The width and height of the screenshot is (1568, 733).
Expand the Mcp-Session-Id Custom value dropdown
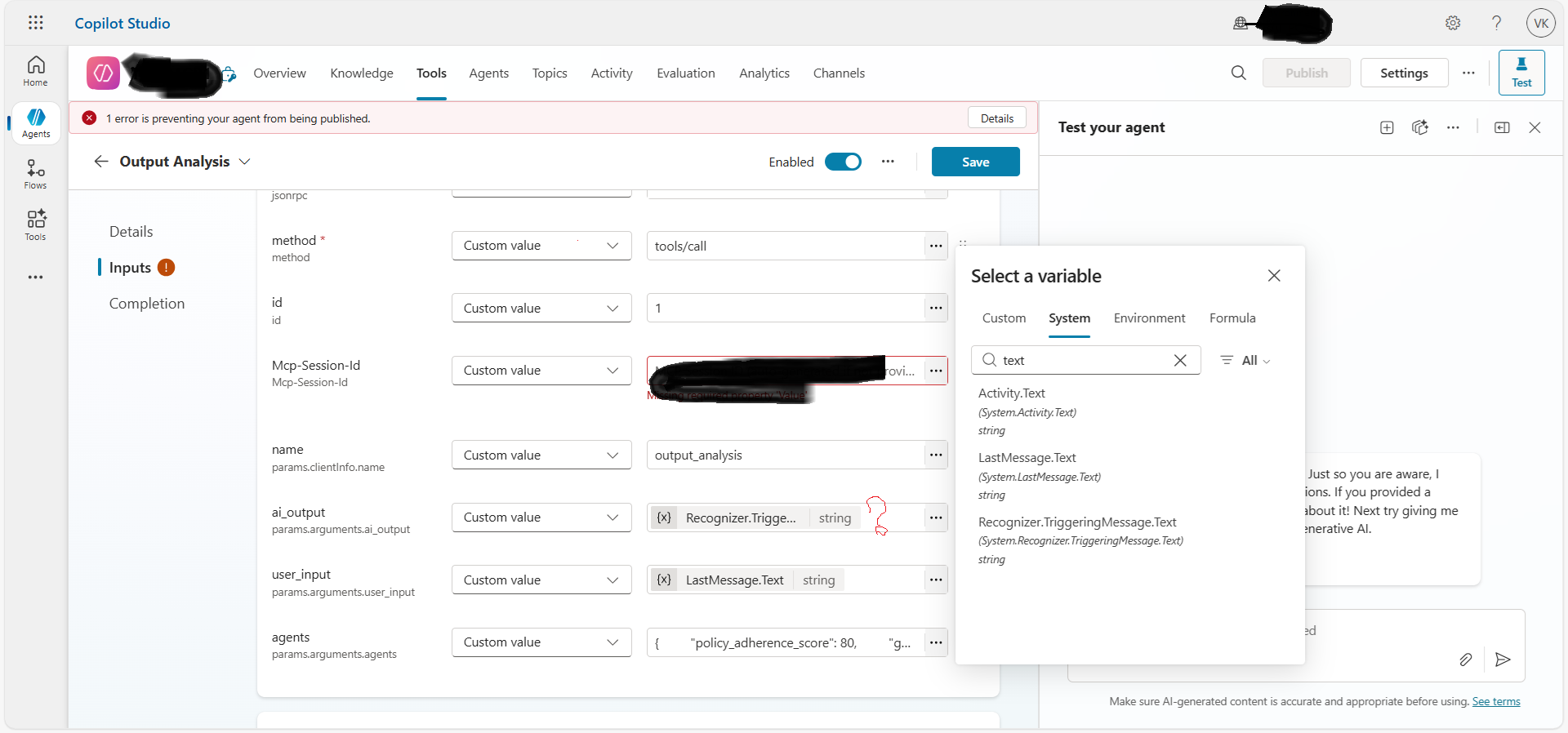click(541, 371)
